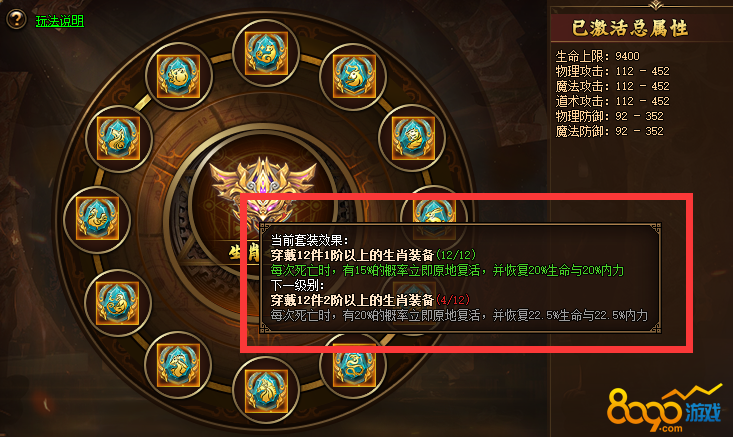Click the 下一级别 next level text
733x437 pixels.
click(297, 285)
